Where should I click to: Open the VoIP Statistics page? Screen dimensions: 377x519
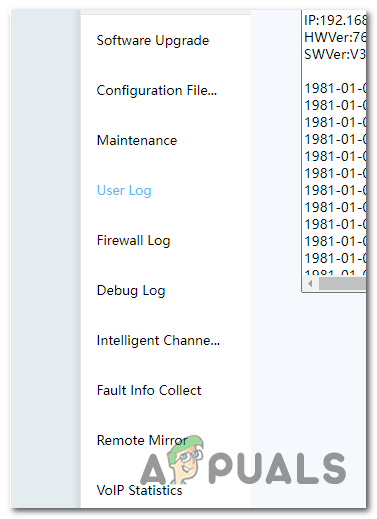click(139, 490)
